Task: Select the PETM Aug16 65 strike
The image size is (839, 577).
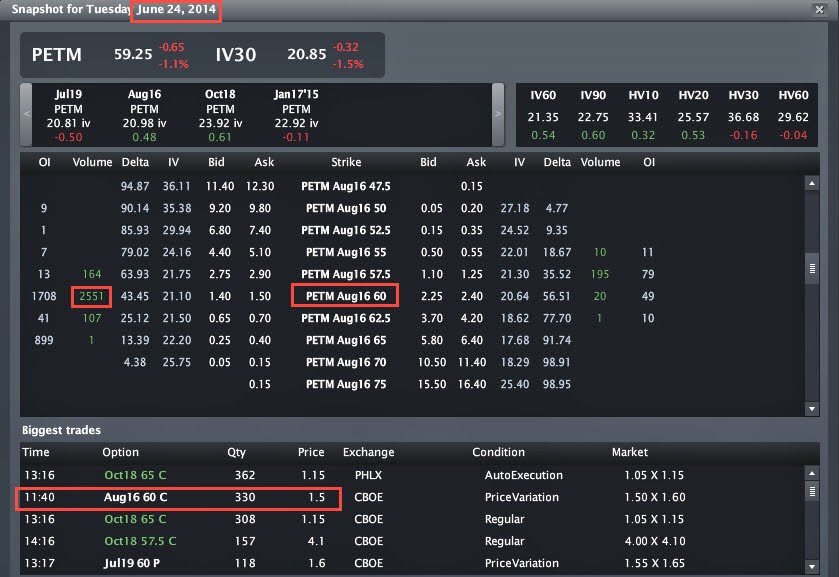Action: [x=346, y=340]
